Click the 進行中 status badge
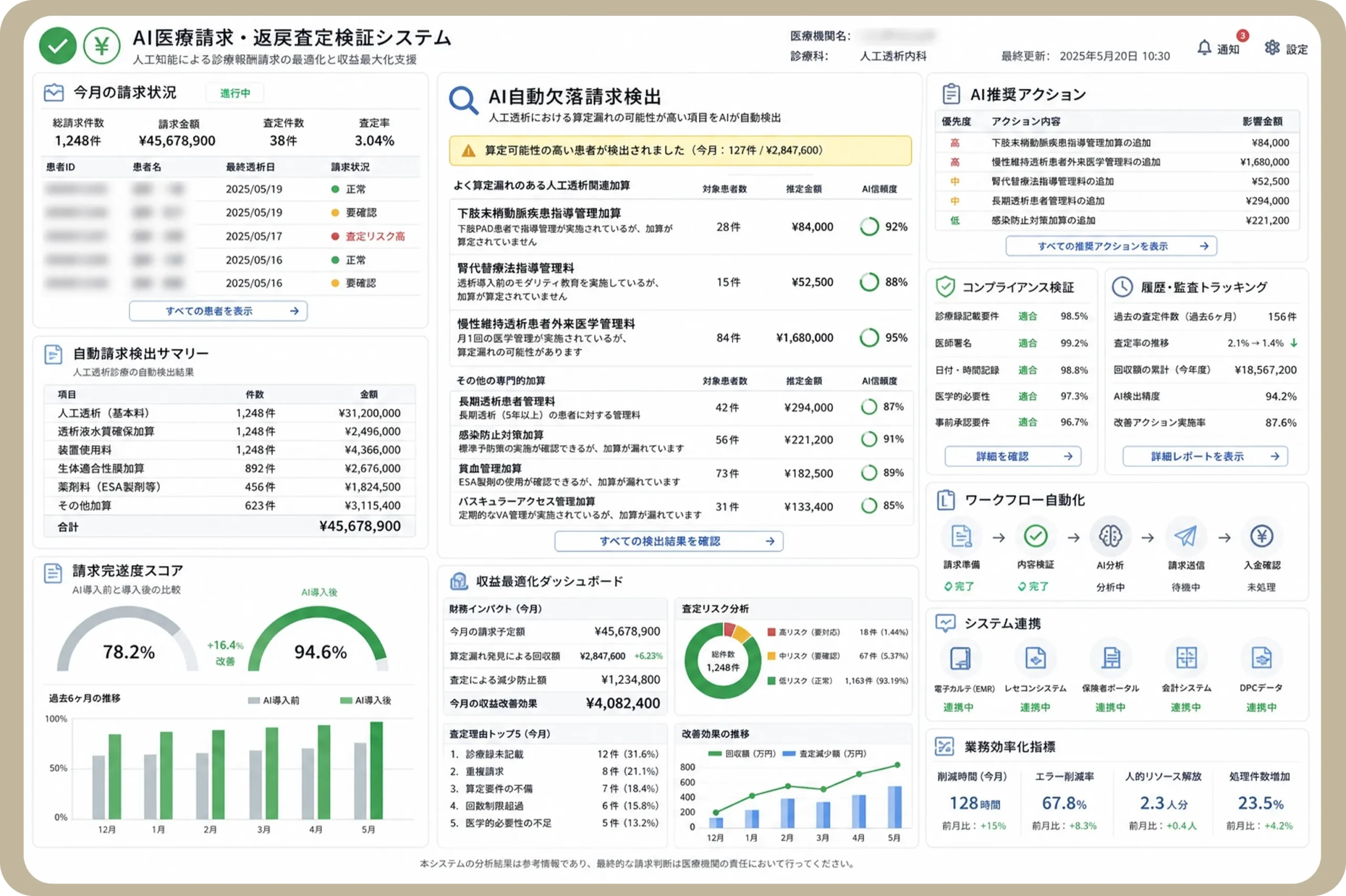The image size is (1346, 896). [235, 93]
